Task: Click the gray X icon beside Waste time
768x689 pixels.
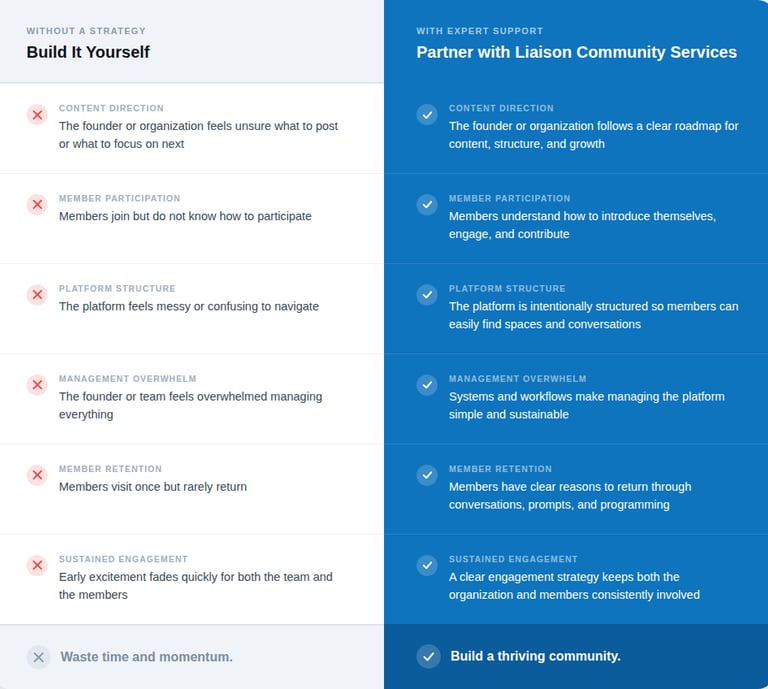Action: click(38, 657)
